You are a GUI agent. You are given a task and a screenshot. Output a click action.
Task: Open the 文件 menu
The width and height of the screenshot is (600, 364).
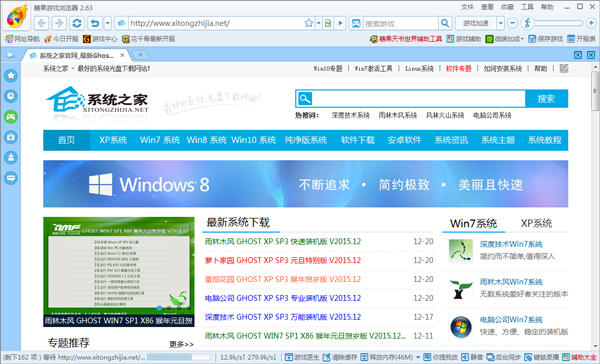click(467, 7)
